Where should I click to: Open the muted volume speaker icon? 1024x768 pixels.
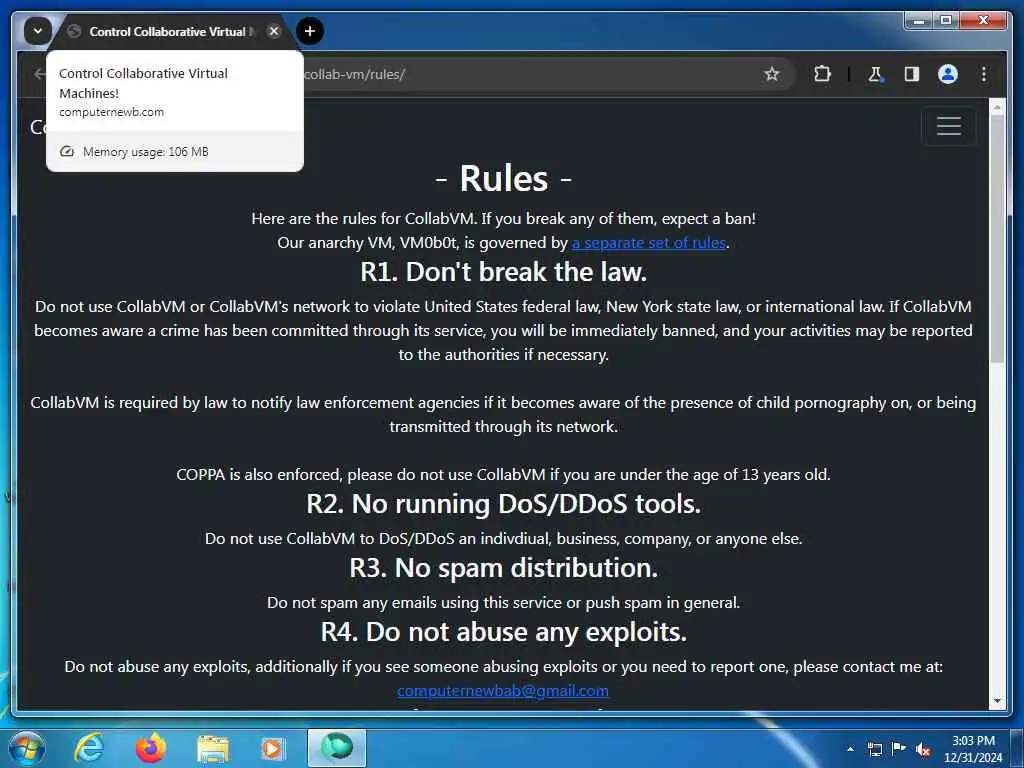coord(923,749)
